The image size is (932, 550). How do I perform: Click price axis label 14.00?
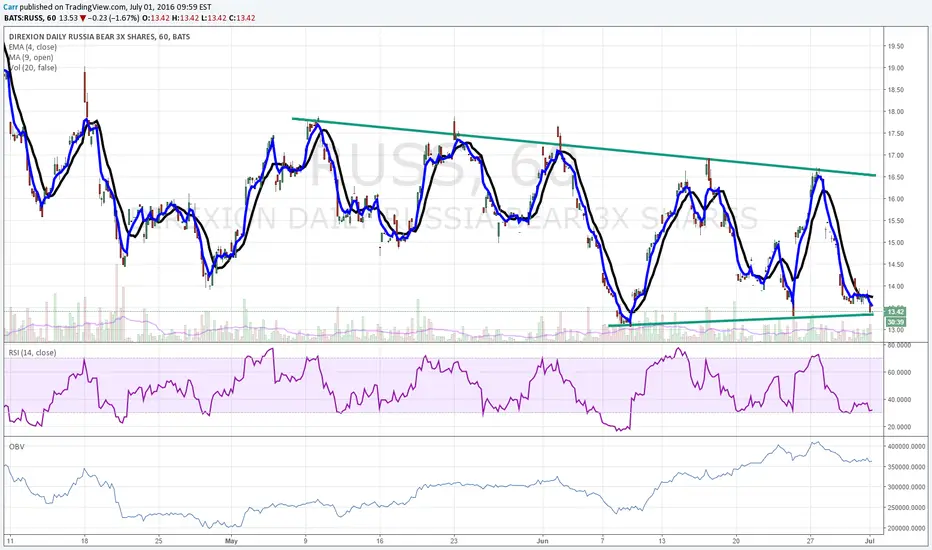[x=895, y=286]
